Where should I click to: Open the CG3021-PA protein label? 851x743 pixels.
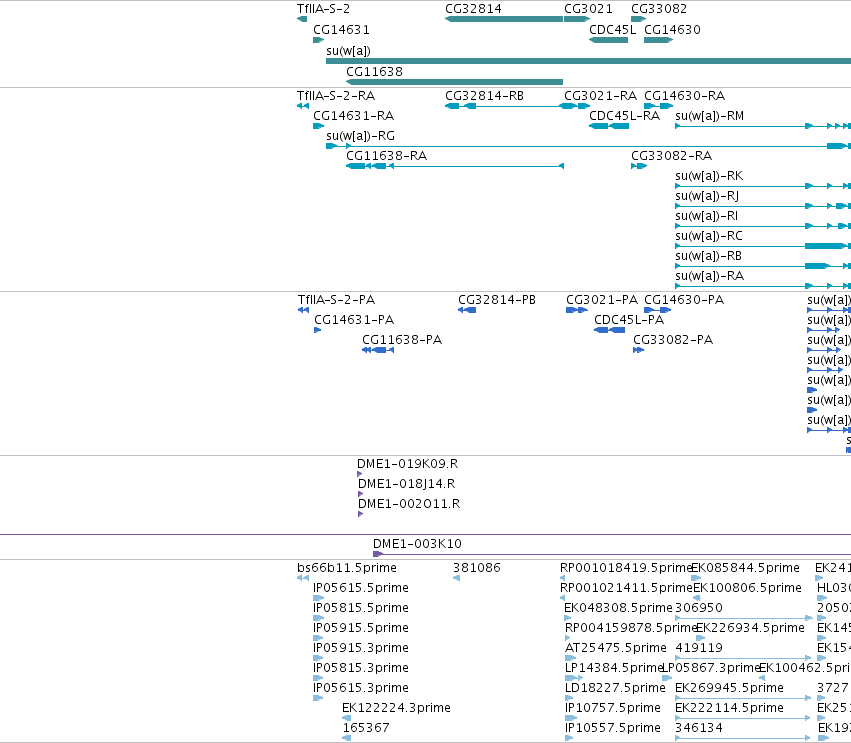602,300
